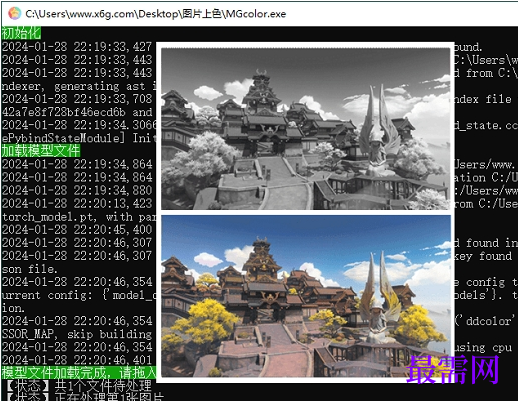Click the 'd_state.cc' log text
This screenshot has height=401, width=518.
[486, 125]
